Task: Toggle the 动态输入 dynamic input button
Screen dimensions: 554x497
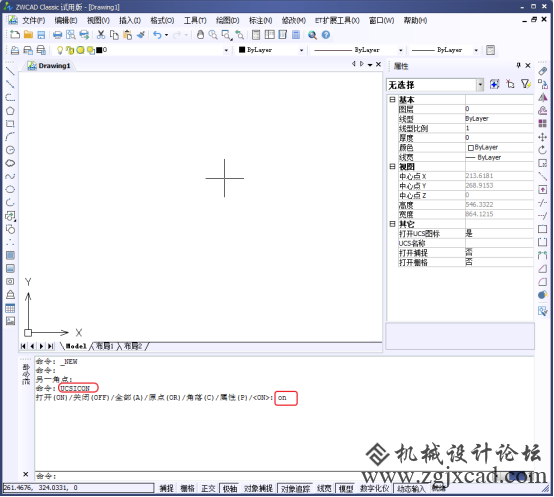Action: point(411,488)
